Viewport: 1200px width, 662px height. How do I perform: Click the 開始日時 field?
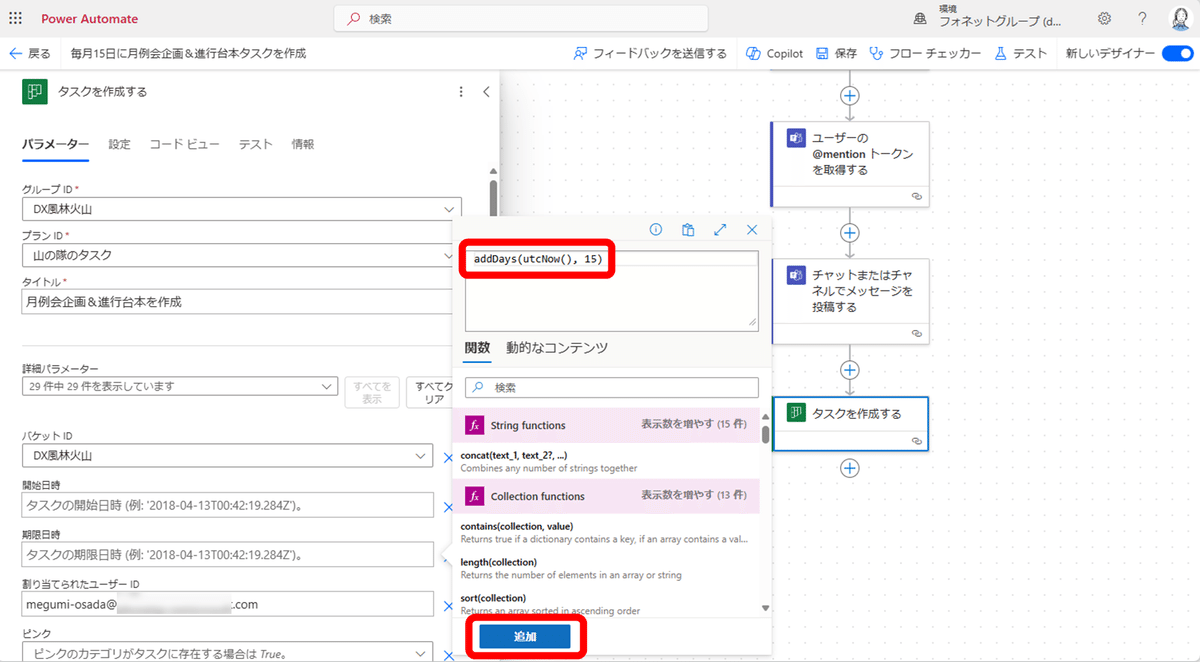tap(227, 505)
